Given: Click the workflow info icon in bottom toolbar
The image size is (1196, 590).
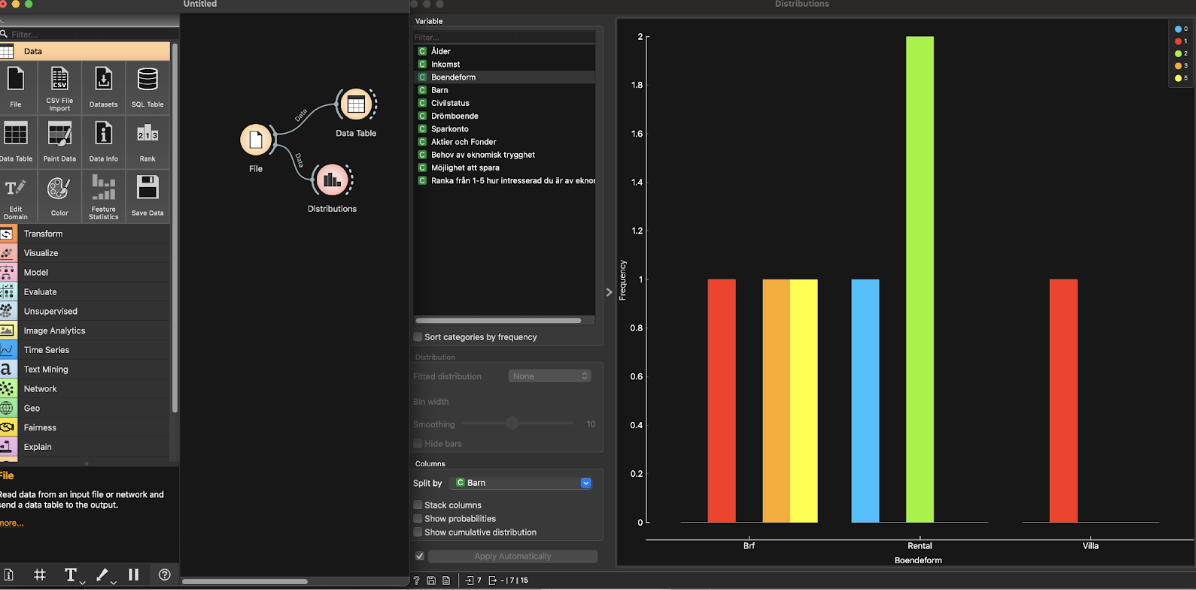Looking at the screenshot, I should point(8,575).
